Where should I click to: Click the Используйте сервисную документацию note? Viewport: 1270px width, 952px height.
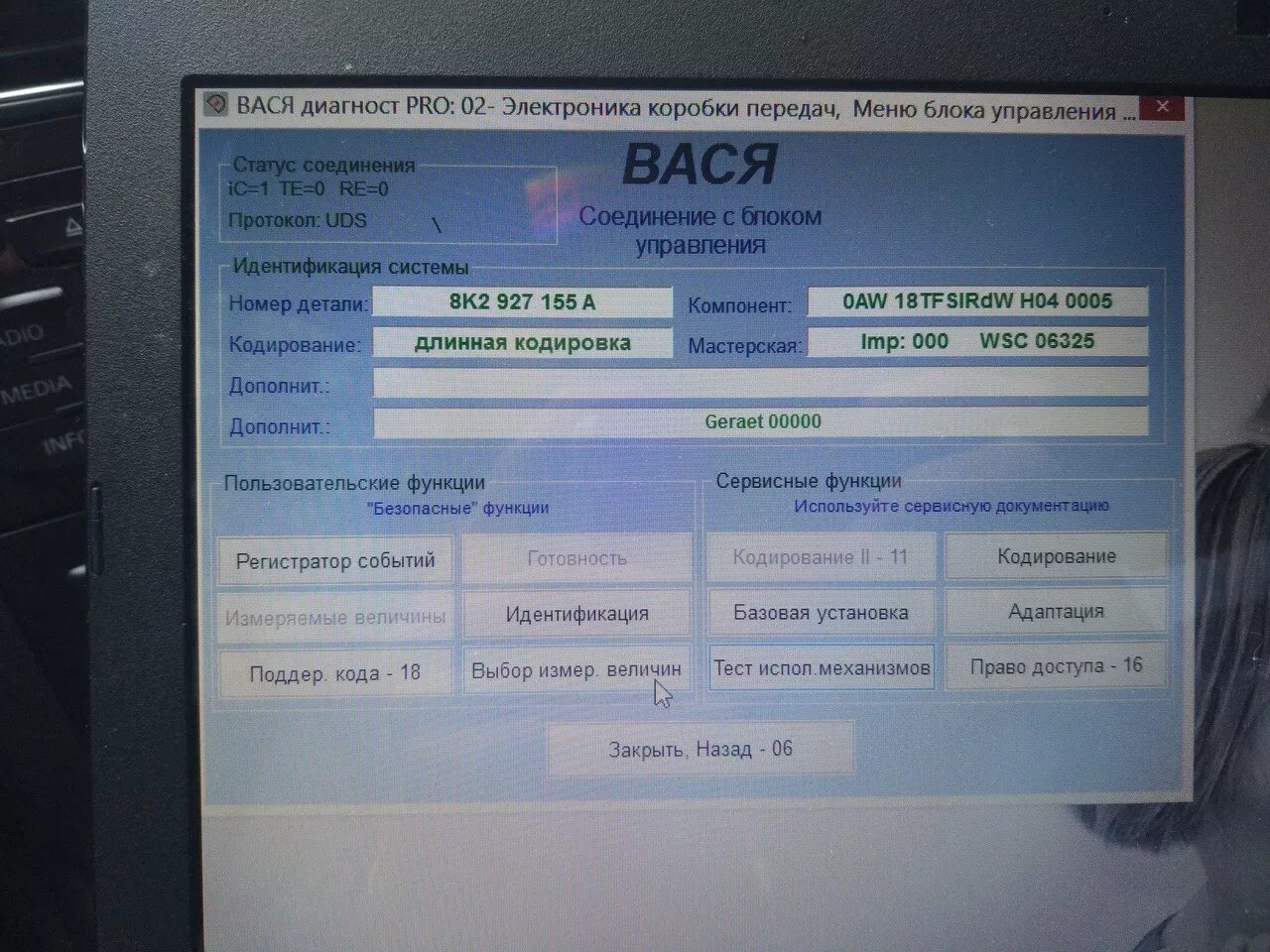[951, 506]
